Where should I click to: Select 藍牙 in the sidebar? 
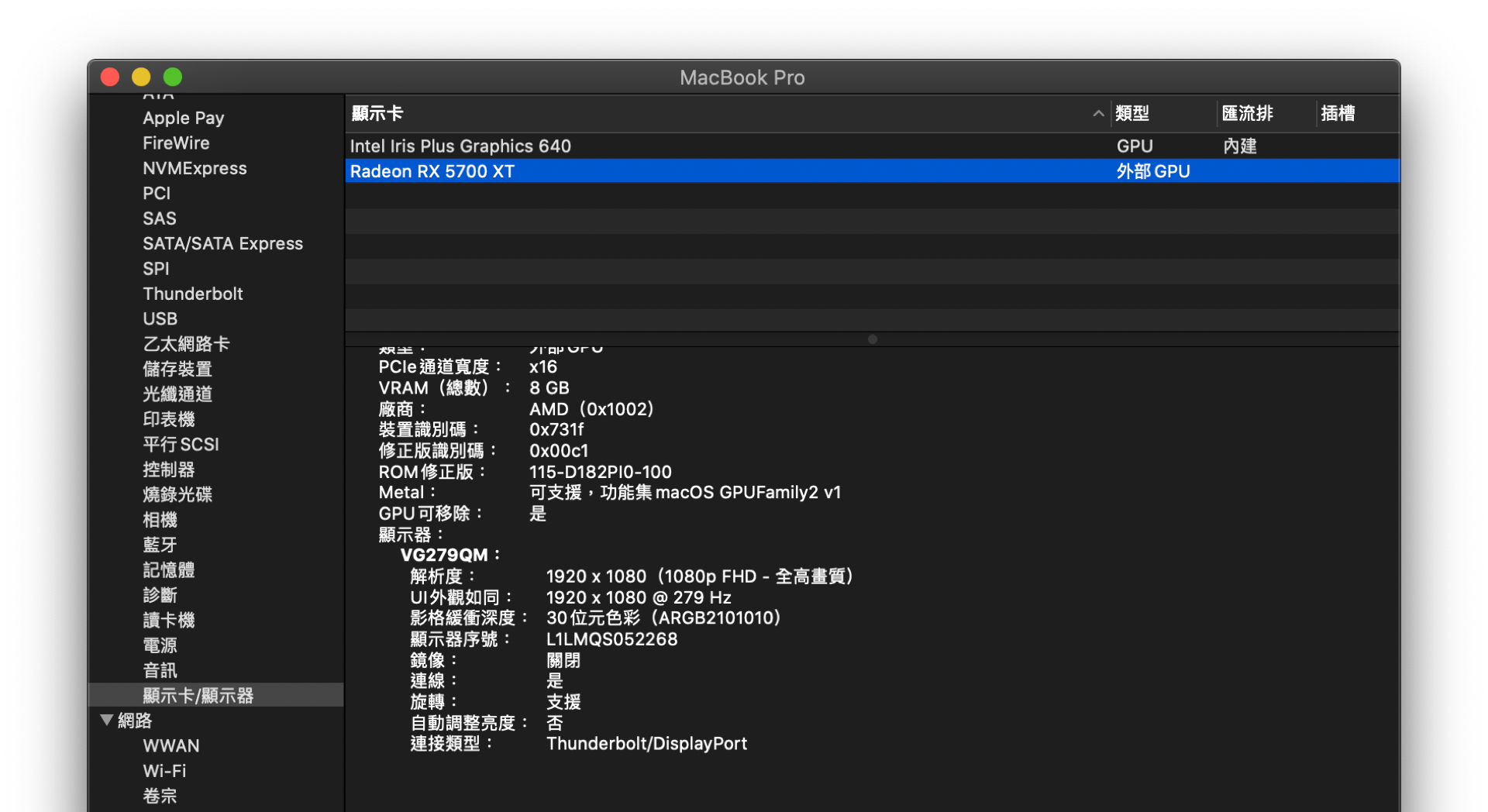tap(160, 545)
